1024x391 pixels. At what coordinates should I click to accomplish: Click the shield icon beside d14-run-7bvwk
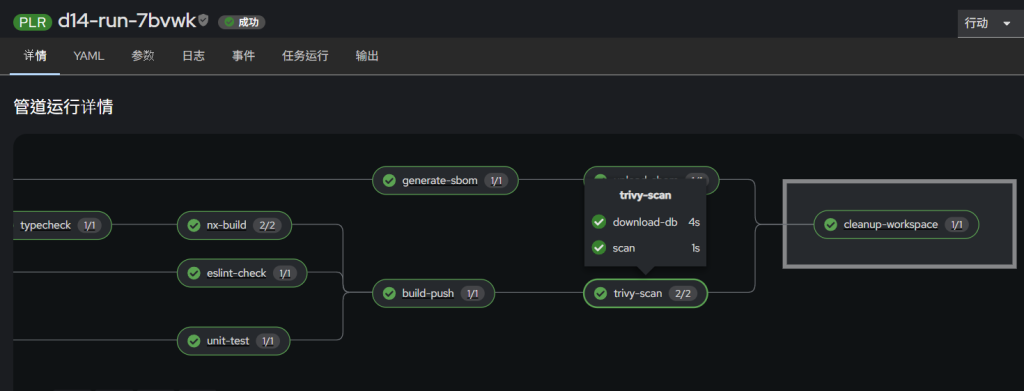pos(204,21)
